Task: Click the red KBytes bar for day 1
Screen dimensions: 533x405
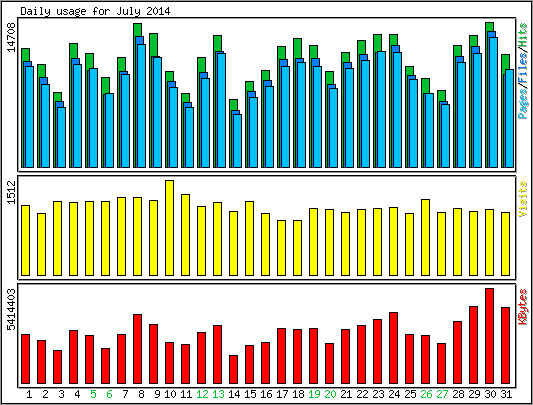Action: pos(25,359)
